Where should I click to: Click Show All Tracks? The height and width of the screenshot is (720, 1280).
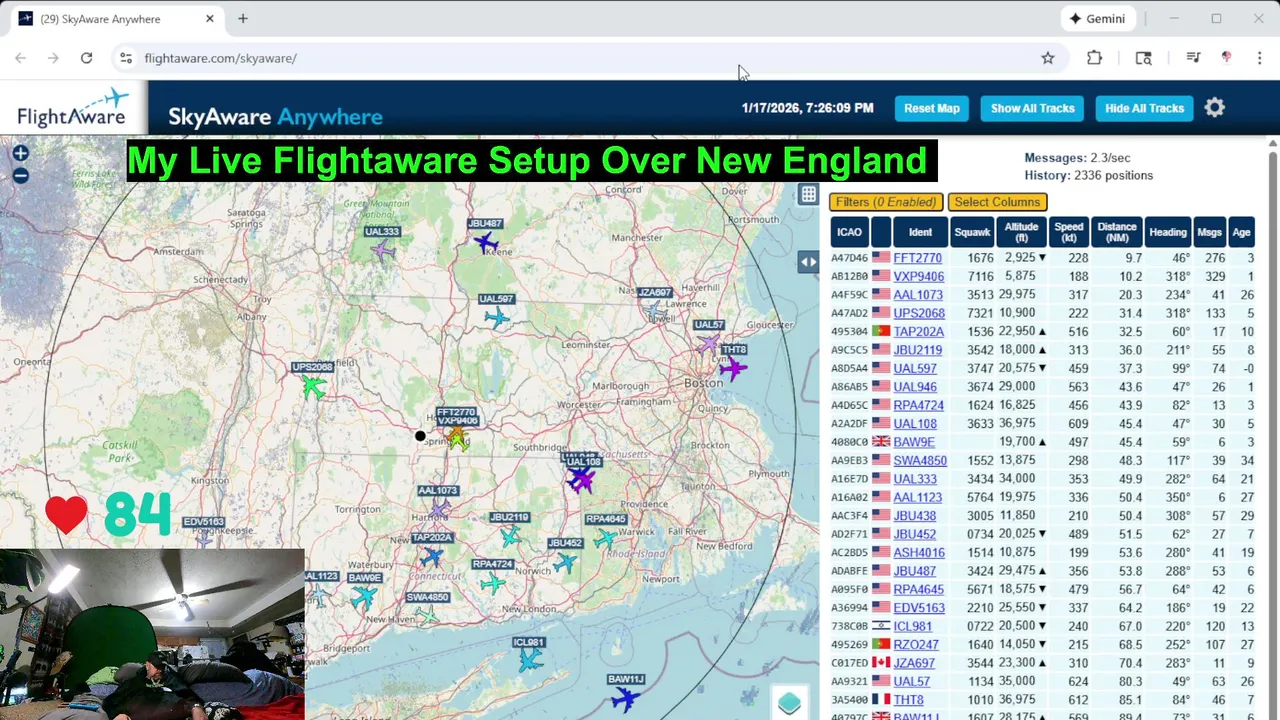coord(1032,108)
